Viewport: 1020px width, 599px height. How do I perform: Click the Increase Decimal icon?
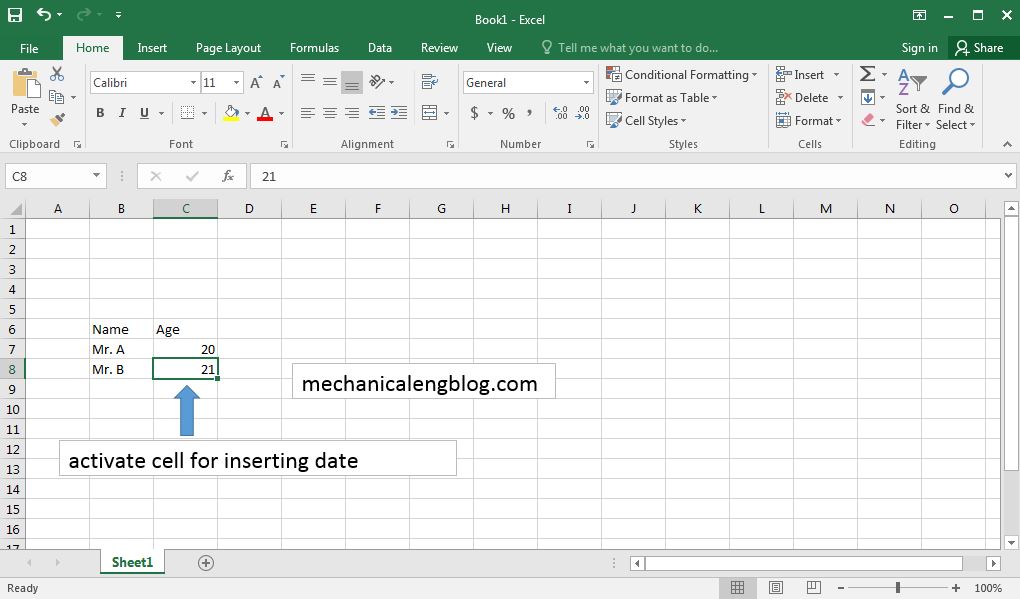coord(560,113)
